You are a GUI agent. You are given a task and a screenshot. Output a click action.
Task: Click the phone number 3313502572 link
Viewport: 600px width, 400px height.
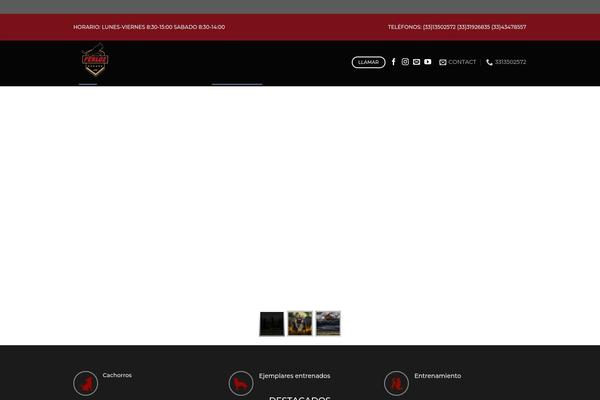(506, 62)
